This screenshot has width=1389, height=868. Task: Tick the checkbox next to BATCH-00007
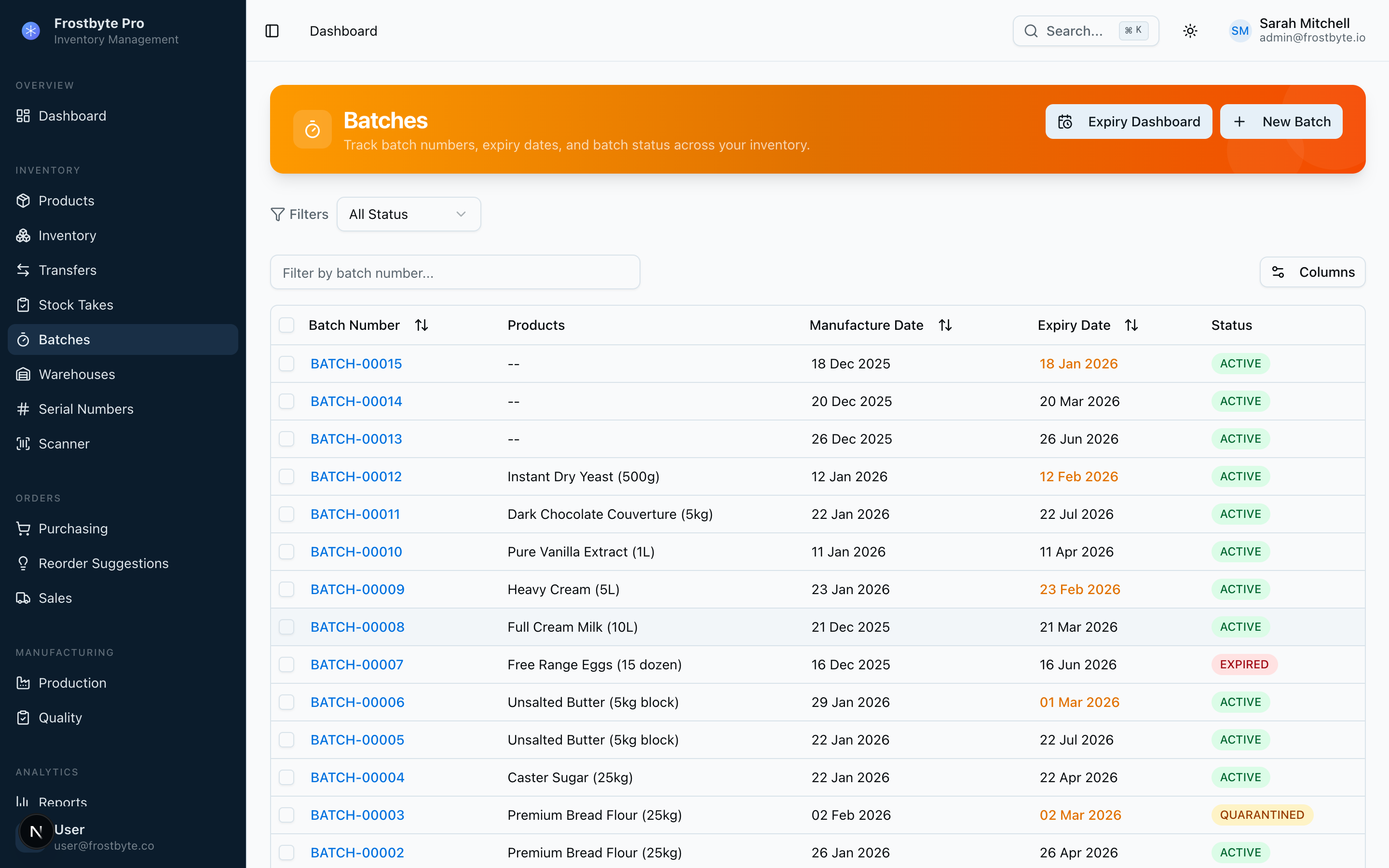[x=286, y=664]
